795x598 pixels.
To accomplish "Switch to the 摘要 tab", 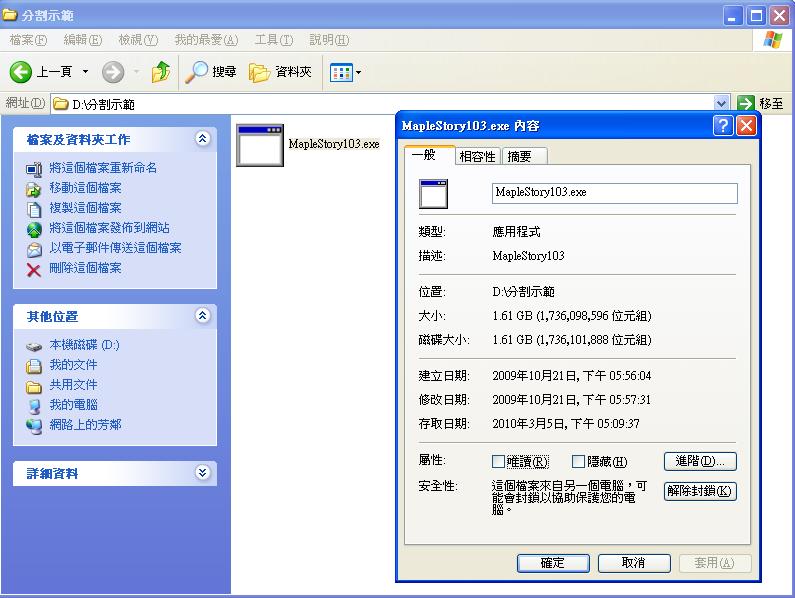I will pyautogui.click(x=524, y=156).
